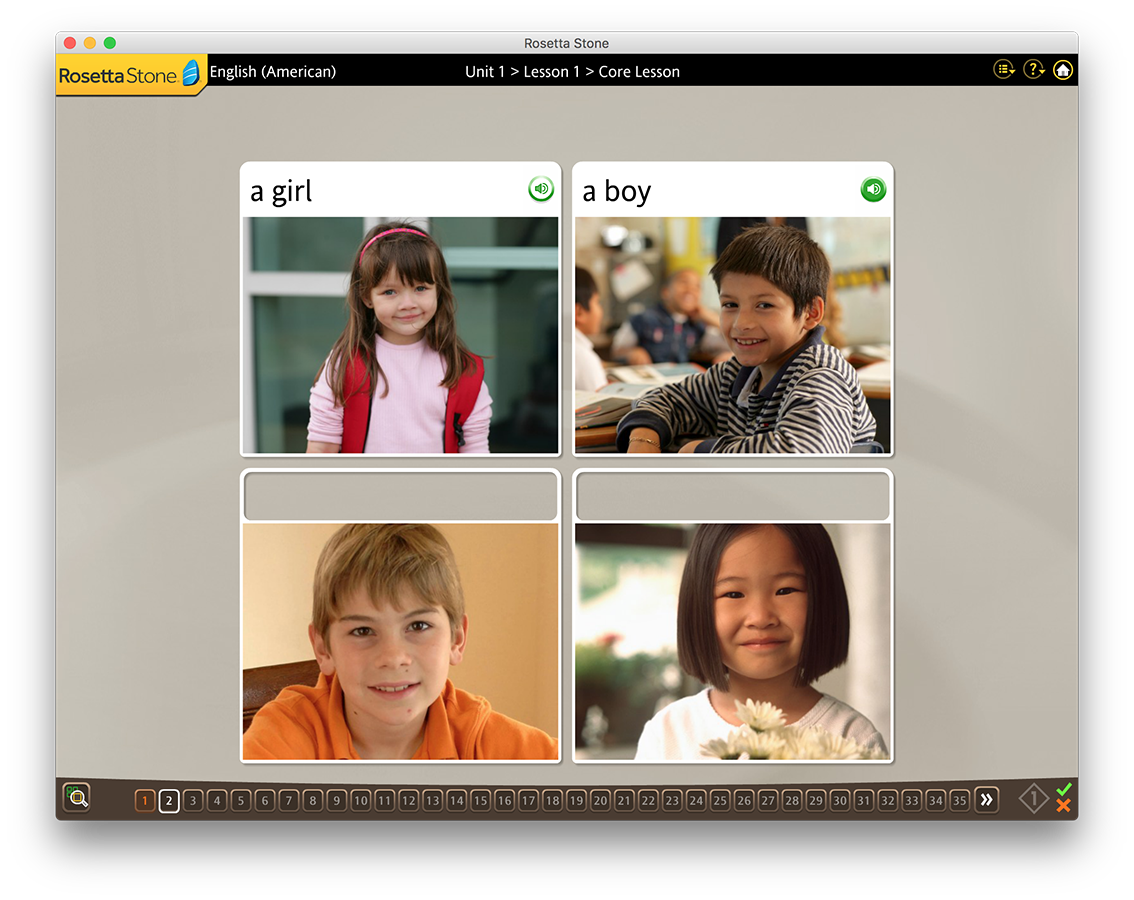The width and height of the screenshot is (1134, 900).
Task: Click the double-arrow to reveal more screens
Action: (987, 799)
